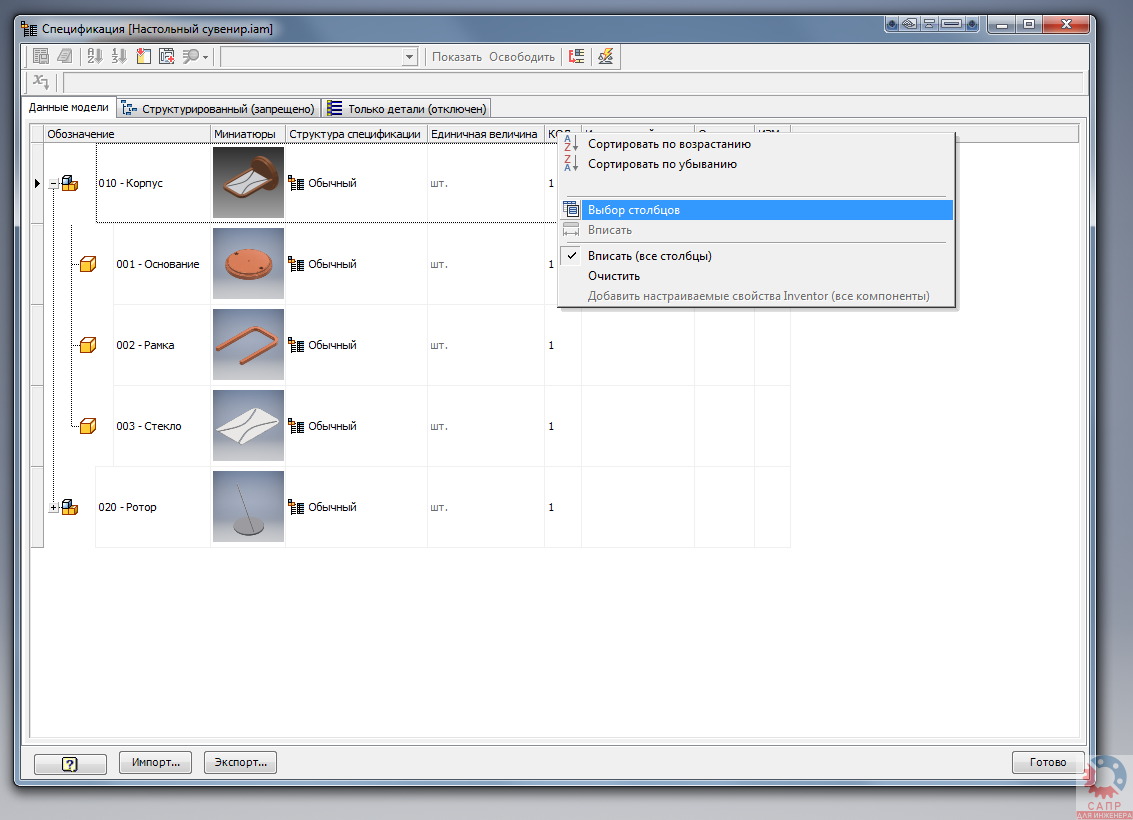Click the Ротор thumbnail image

point(248,506)
